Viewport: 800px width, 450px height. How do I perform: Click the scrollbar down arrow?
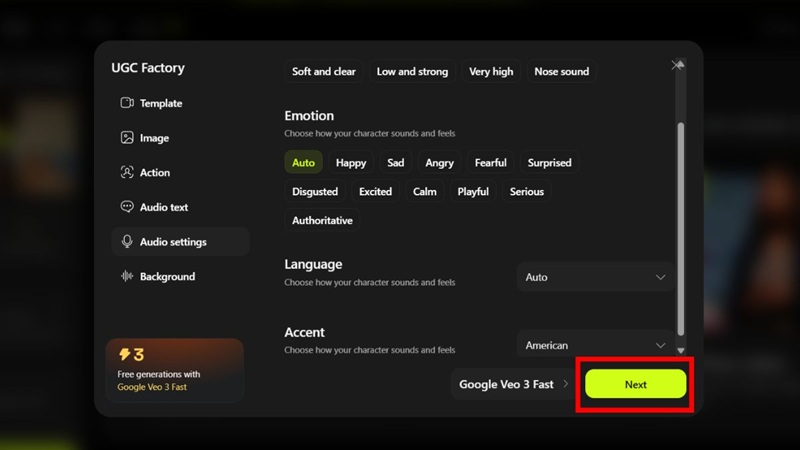[681, 351]
